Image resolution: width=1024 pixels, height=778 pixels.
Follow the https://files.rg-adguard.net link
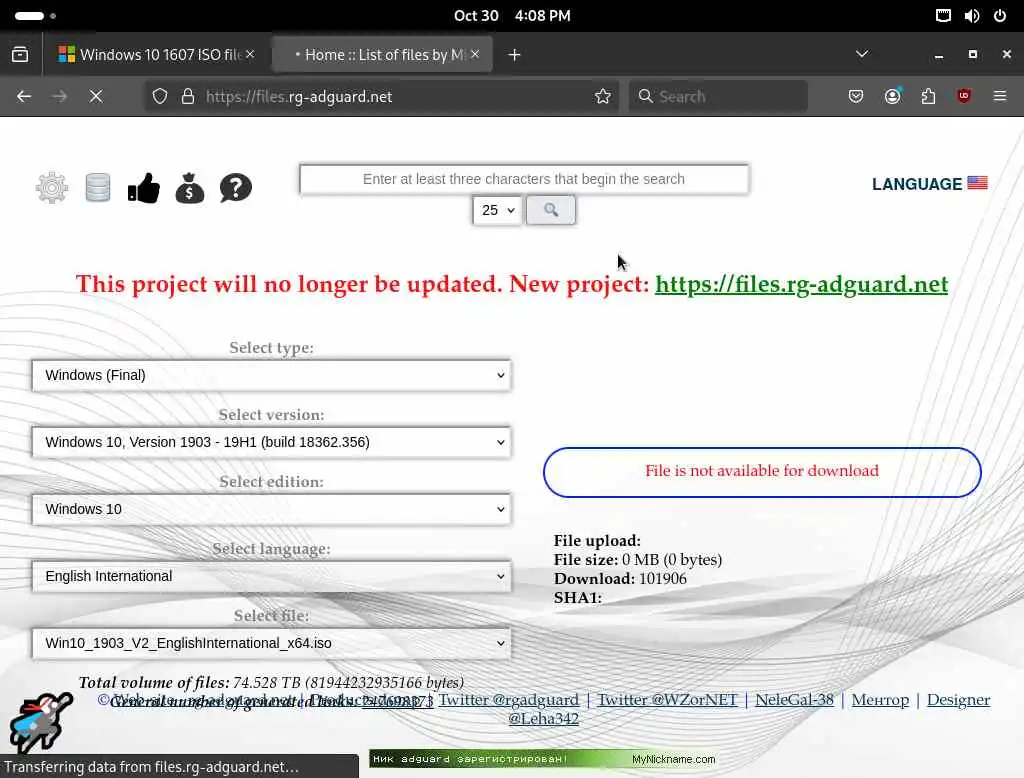click(x=801, y=284)
